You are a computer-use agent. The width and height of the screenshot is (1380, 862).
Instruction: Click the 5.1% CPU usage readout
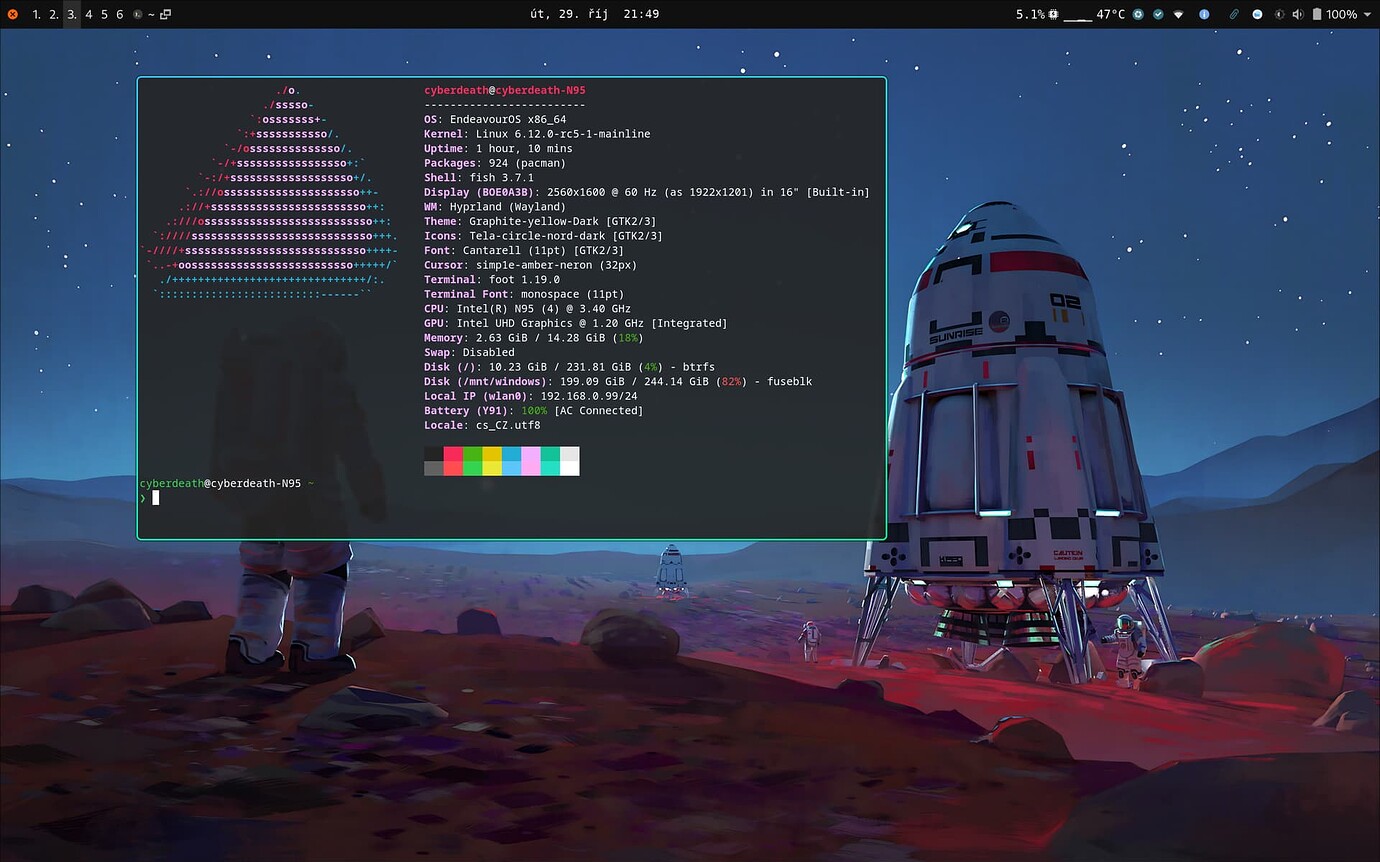coord(1030,14)
